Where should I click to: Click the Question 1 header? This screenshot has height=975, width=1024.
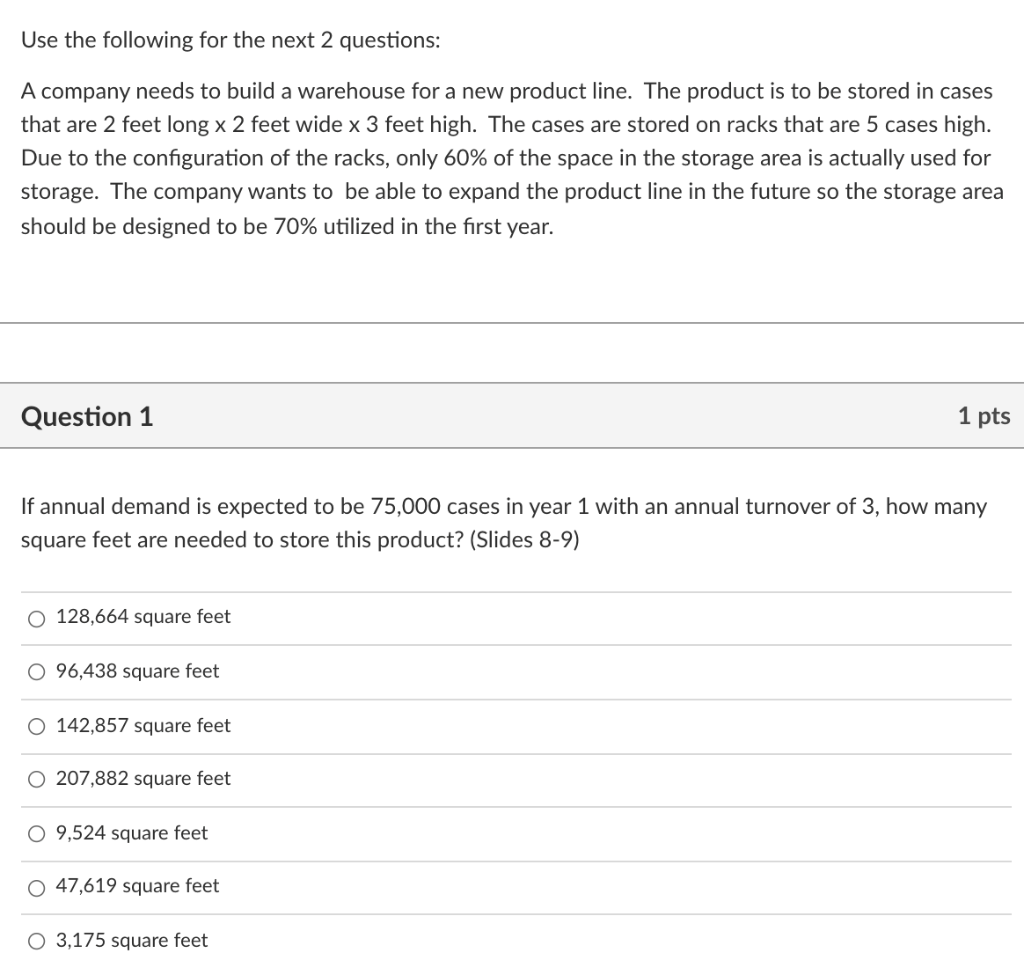click(88, 417)
